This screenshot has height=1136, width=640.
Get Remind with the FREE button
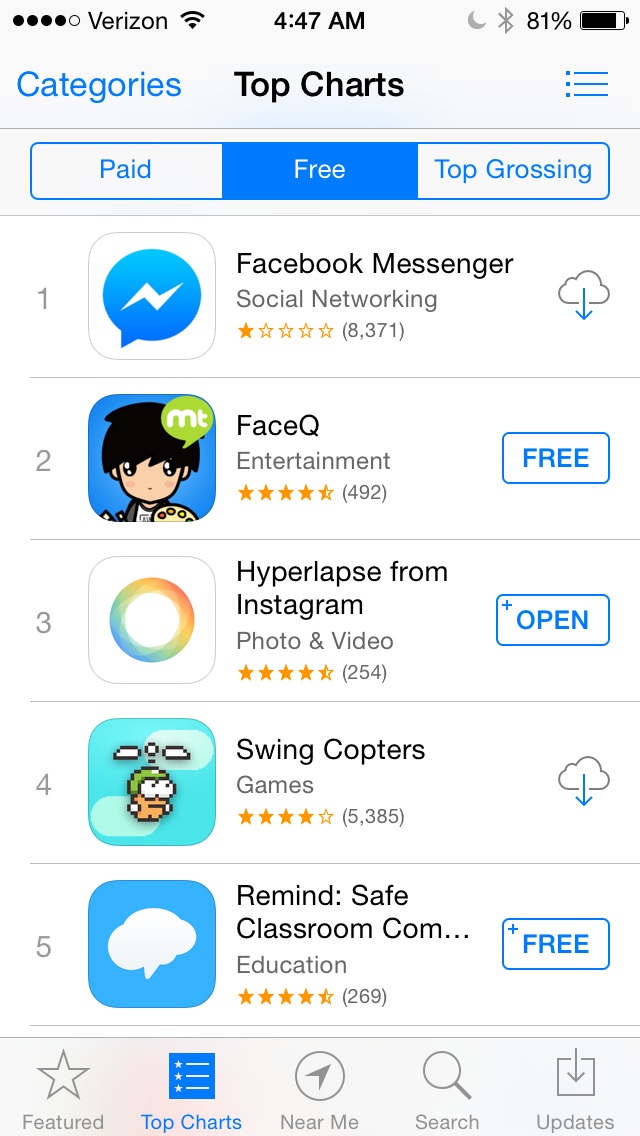pyautogui.click(x=556, y=944)
